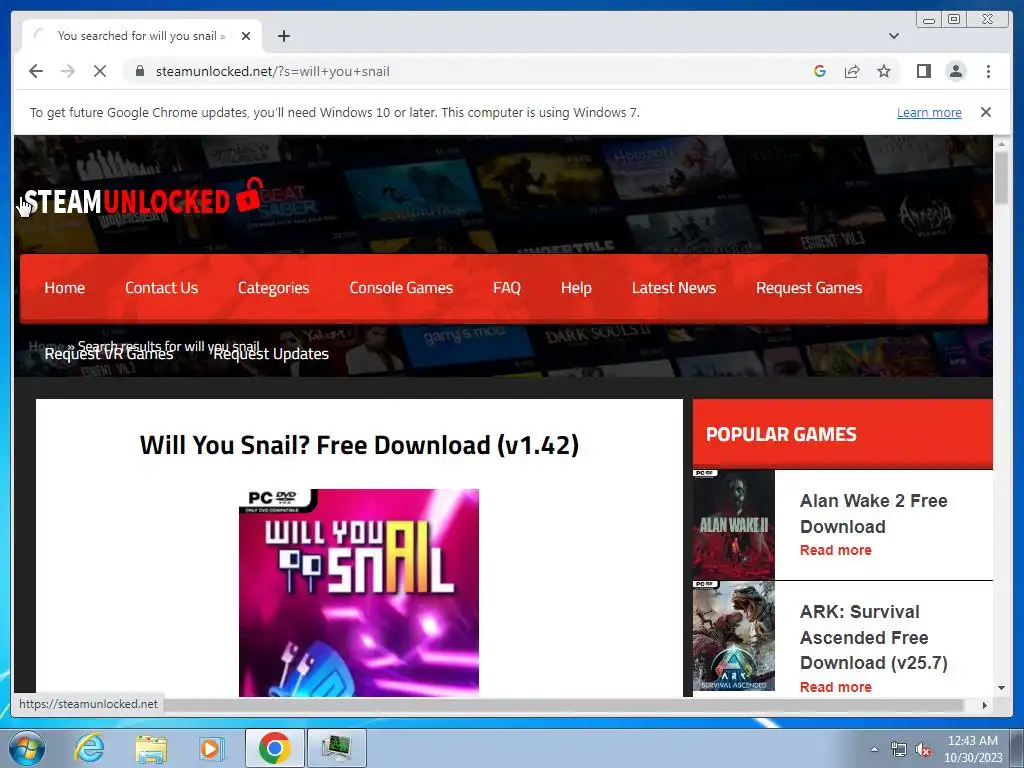Click the ARK Survival Ascended thumbnail
This screenshot has width=1024, height=768.
coord(733,636)
